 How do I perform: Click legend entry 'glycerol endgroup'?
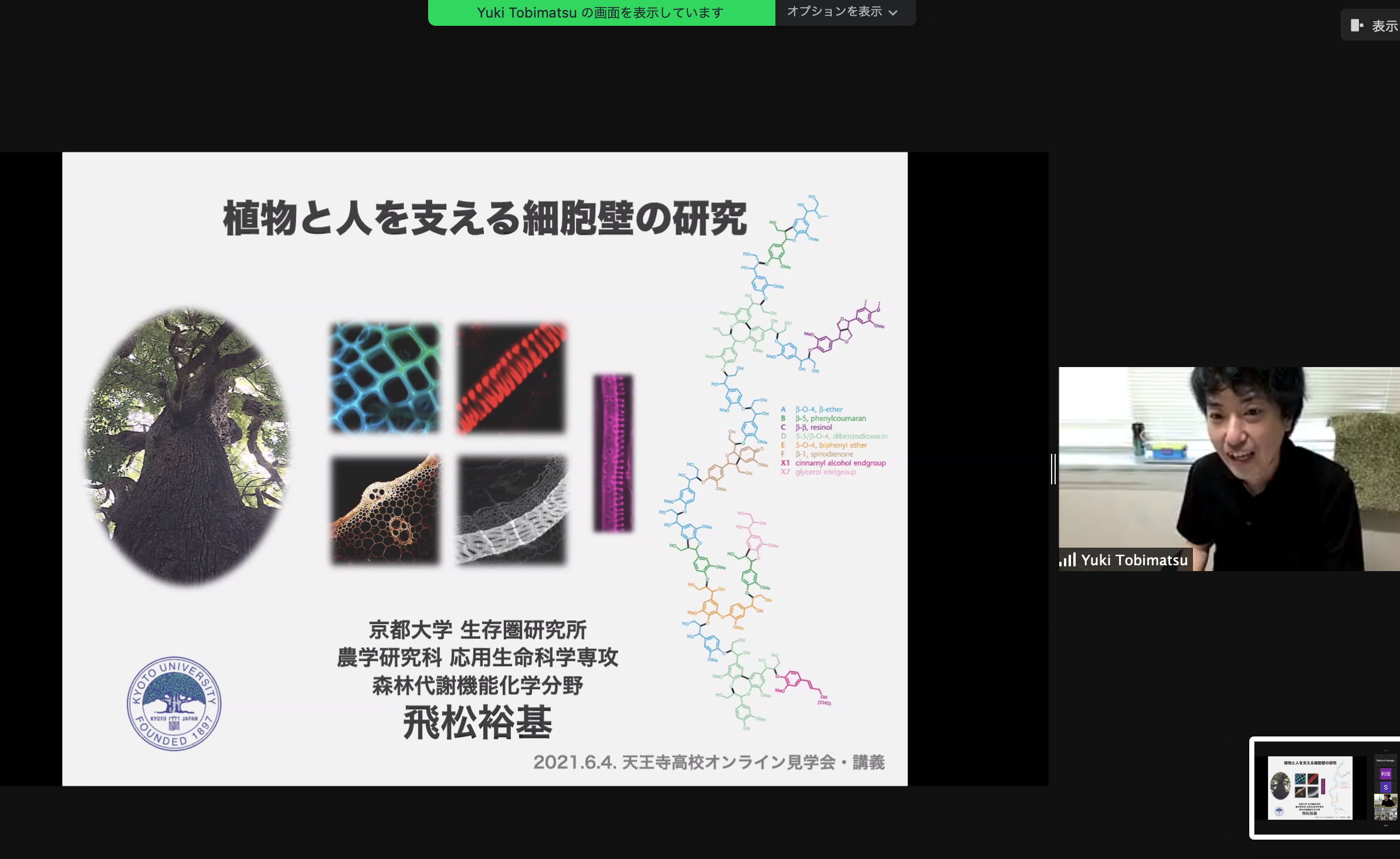point(825,471)
